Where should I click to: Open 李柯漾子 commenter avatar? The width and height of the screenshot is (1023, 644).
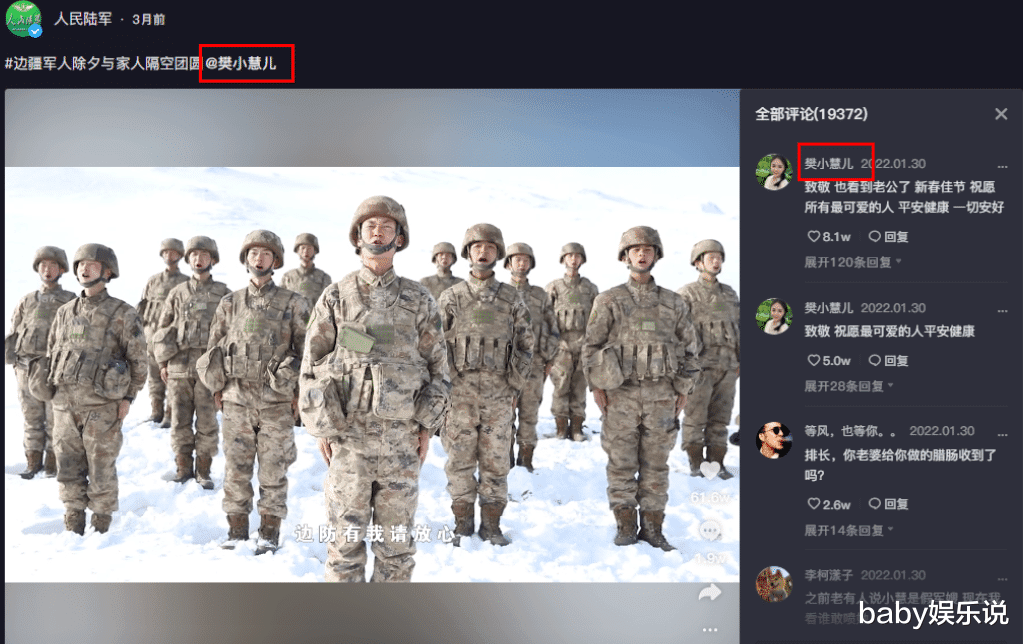[x=774, y=583]
